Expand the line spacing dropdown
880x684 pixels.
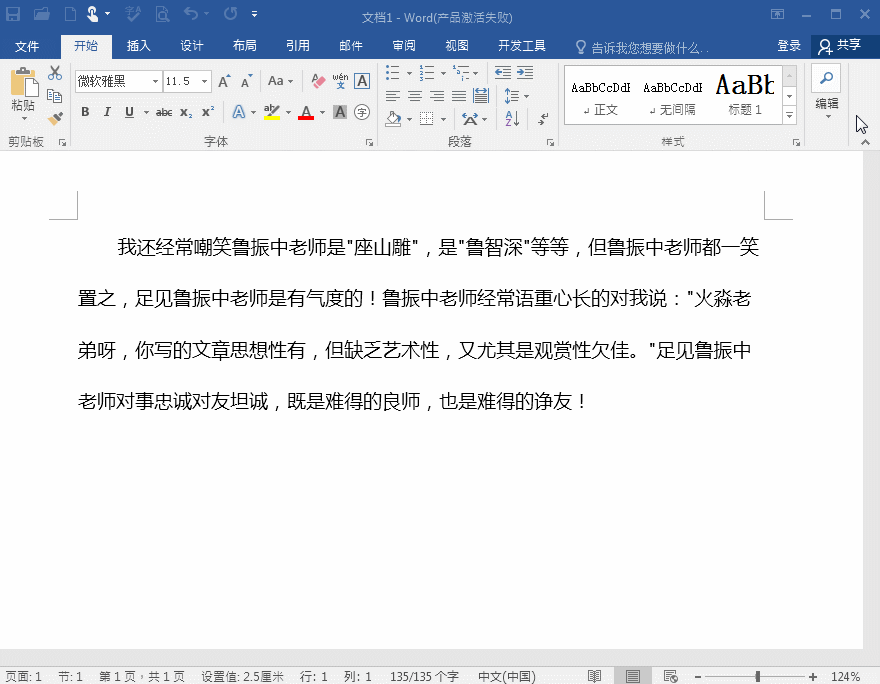click(526, 96)
